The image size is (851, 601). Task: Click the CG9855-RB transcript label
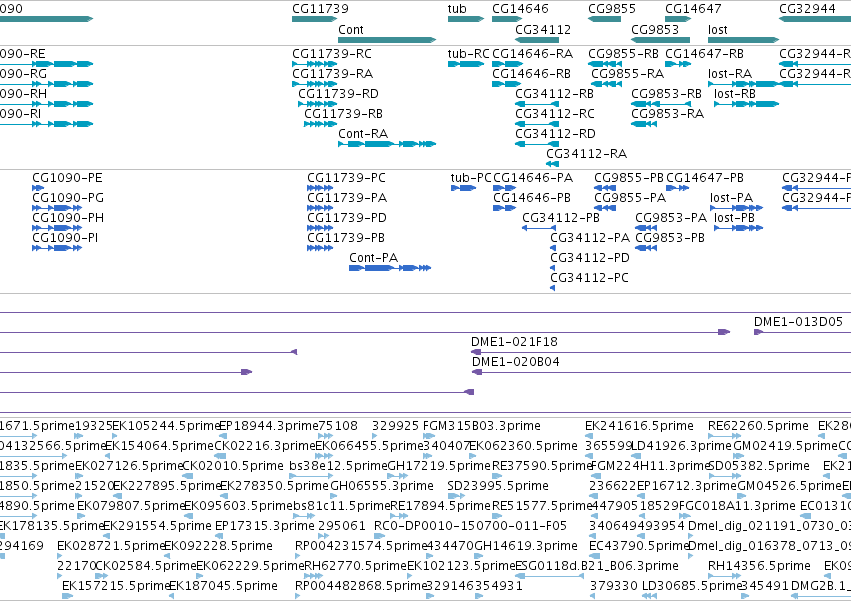coord(623,54)
